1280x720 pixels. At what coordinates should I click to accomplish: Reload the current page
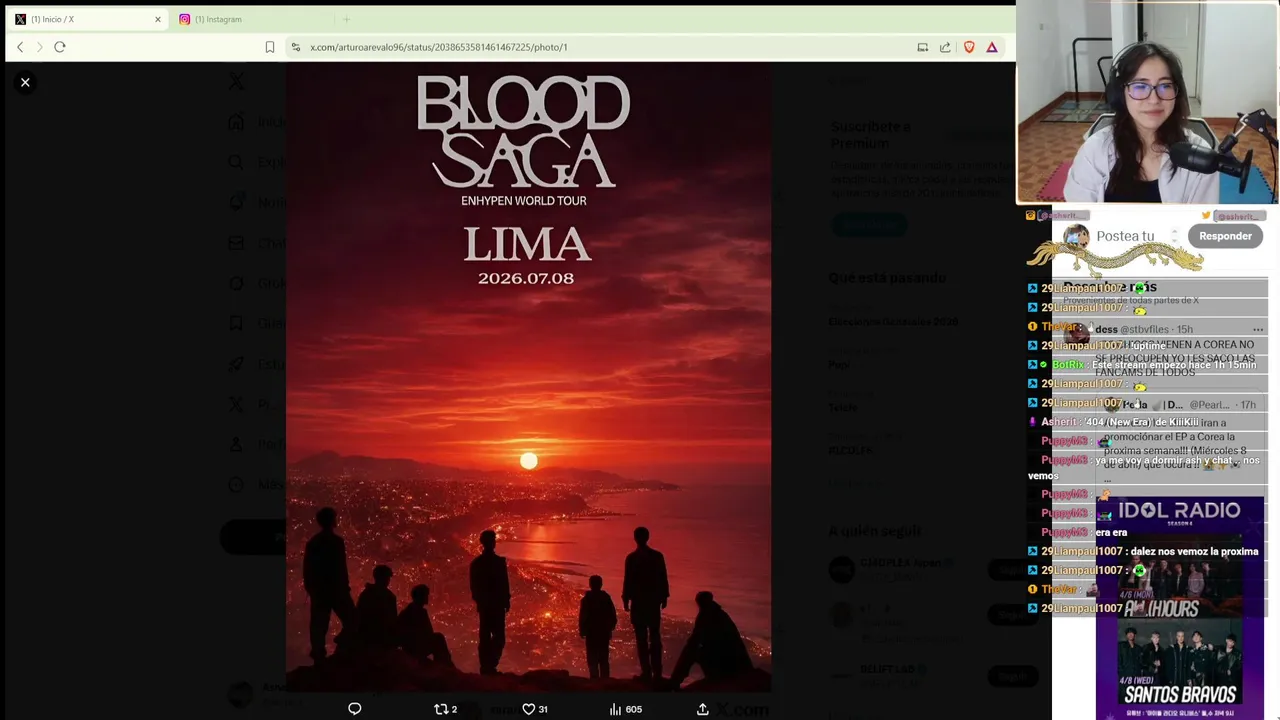click(x=60, y=47)
